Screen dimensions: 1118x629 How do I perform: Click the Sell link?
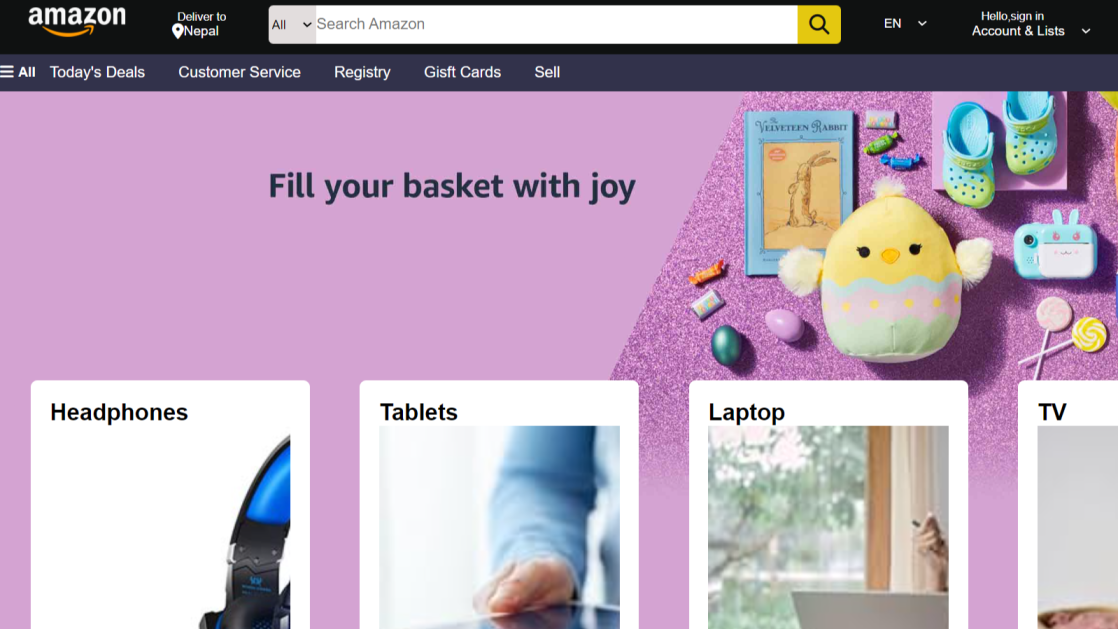pyautogui.click(x=547, y=72)
